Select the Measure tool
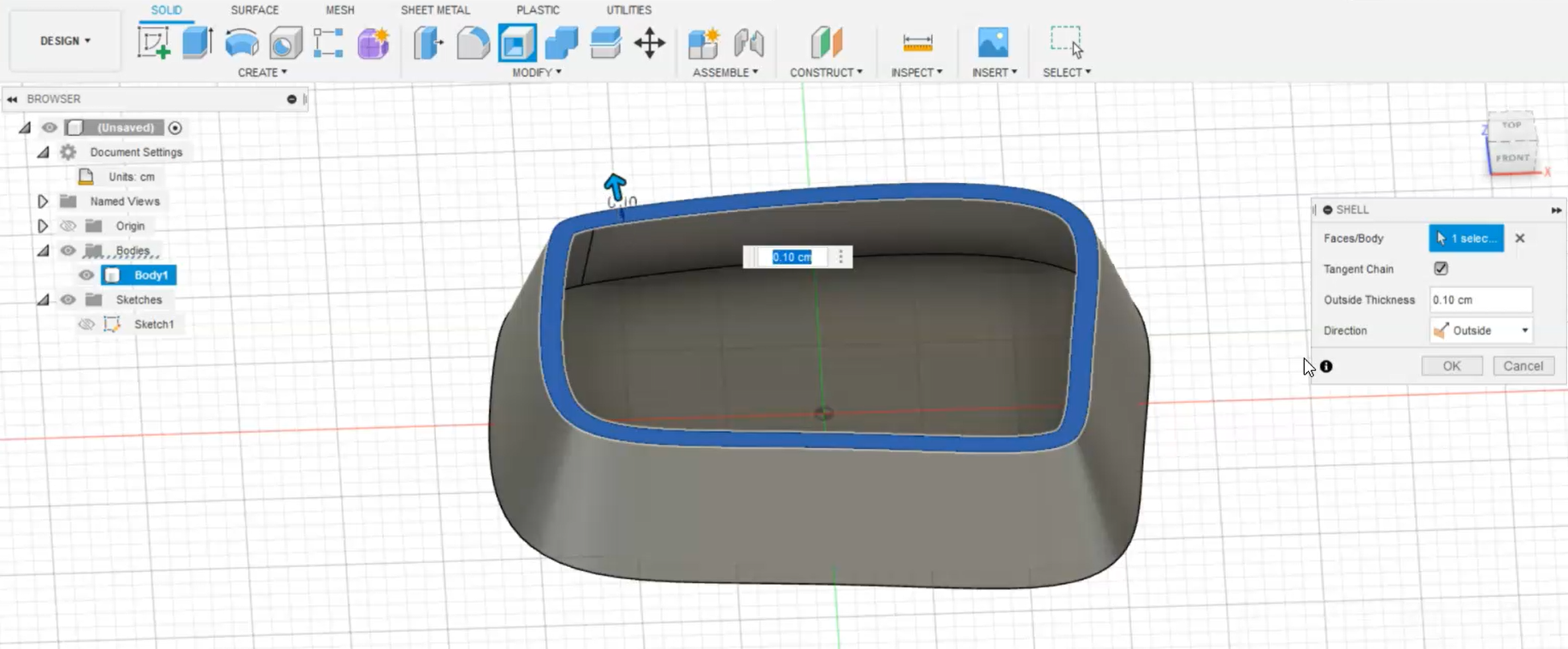The image size is (1568, 649). 917,43
